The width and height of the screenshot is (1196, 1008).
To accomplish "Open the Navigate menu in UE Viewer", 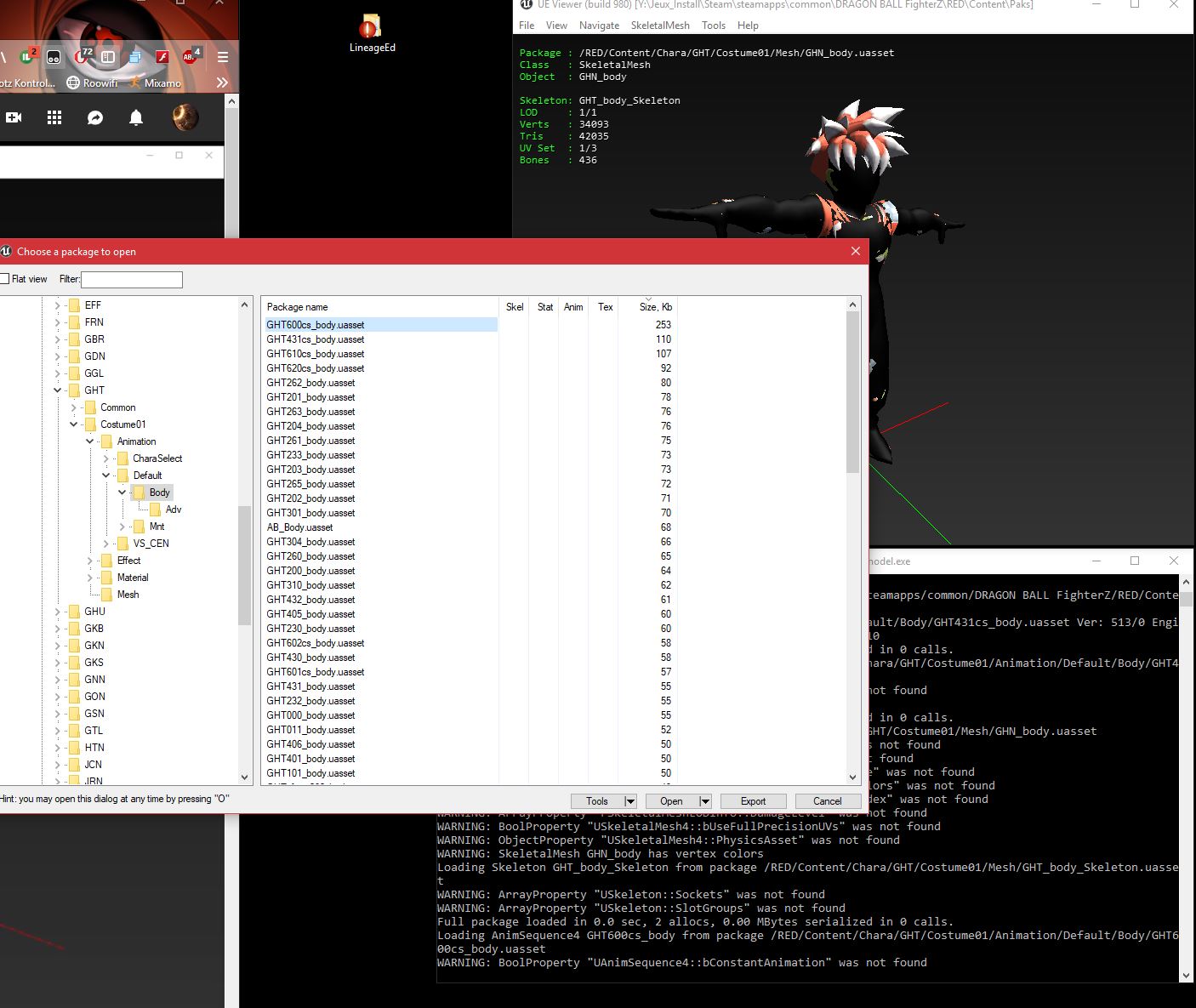I will point(600,26).
